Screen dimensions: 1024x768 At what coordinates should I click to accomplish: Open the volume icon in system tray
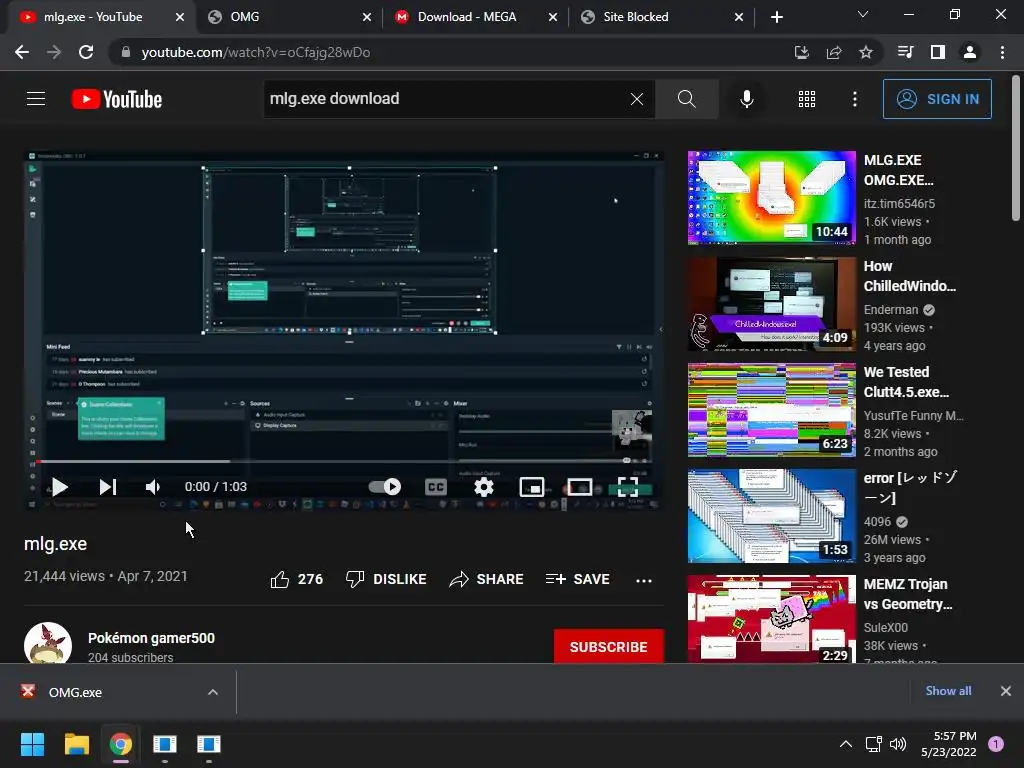(899, 744)
